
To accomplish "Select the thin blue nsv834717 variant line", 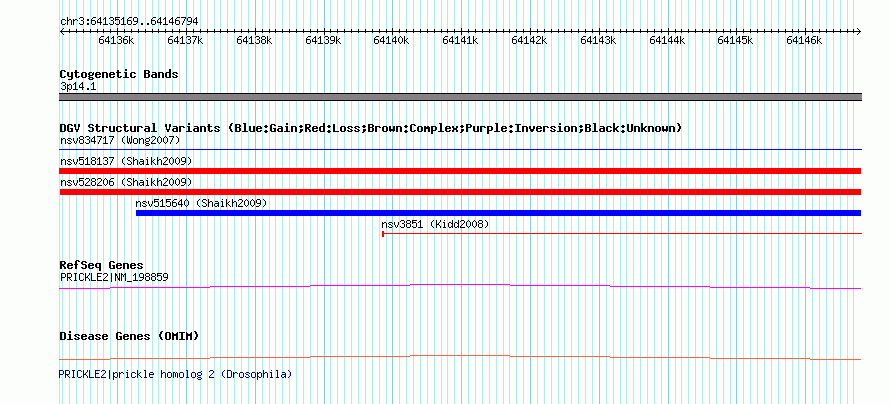I will coord(460,150).
